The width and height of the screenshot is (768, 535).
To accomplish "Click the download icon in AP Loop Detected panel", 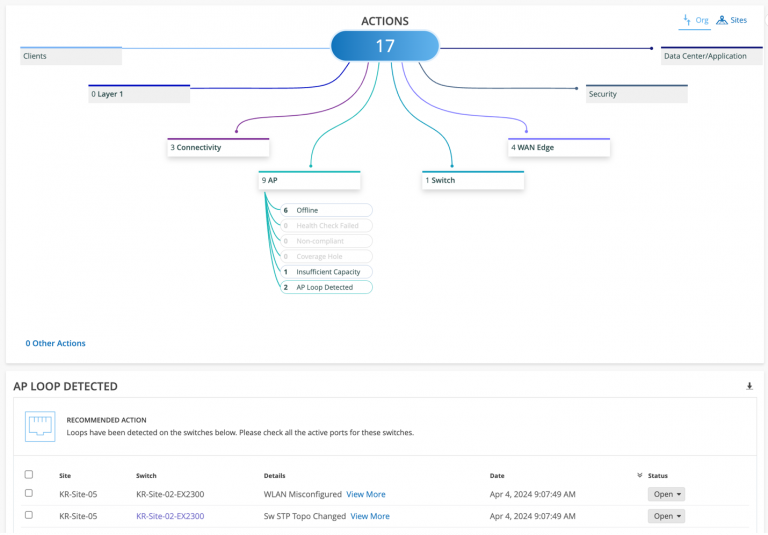I will tap(749, 386).
